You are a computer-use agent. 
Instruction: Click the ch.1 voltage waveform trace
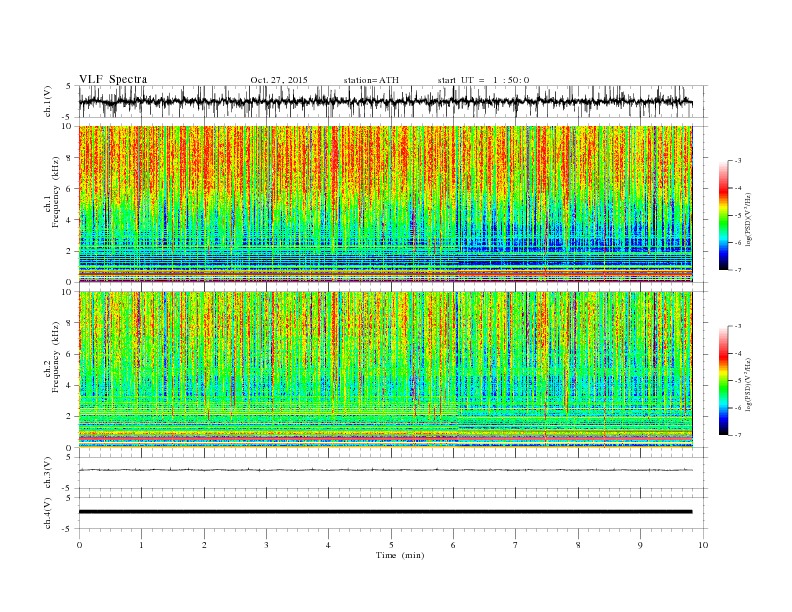pos(385,102)
